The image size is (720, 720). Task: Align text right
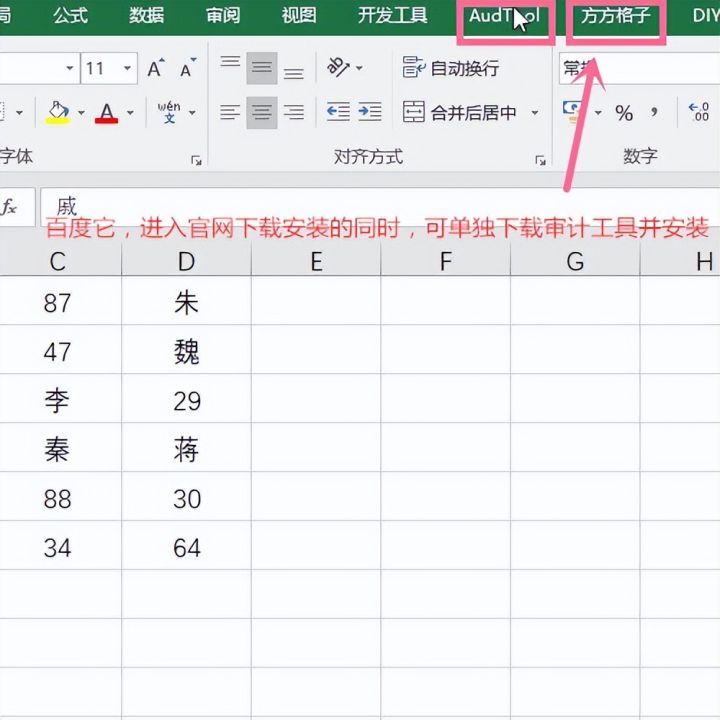[x=294, y=112]
